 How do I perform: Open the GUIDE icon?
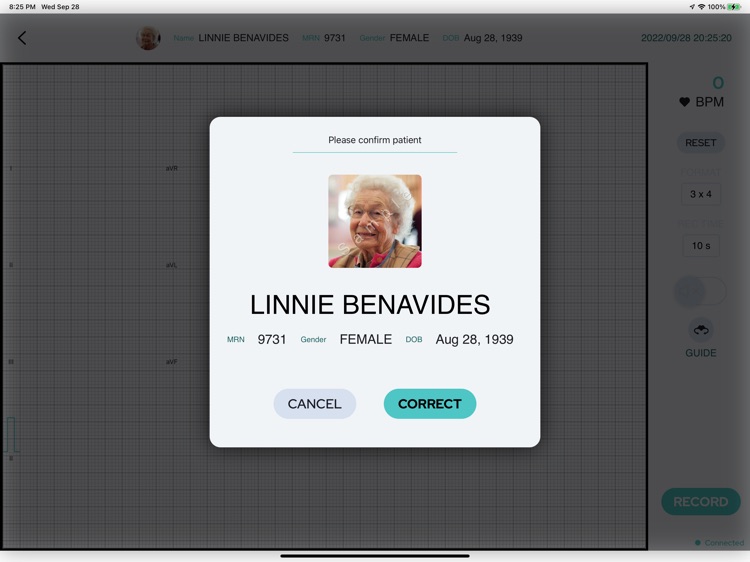coord(701,330)
